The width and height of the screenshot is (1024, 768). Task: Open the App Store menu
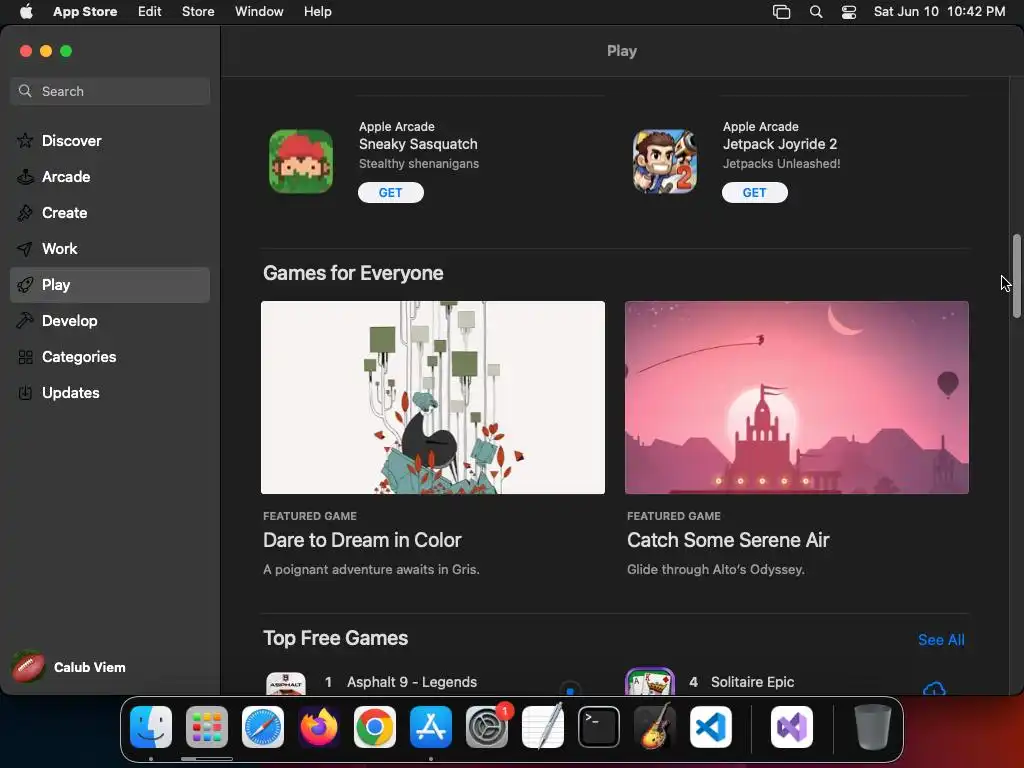click(85, 11)
